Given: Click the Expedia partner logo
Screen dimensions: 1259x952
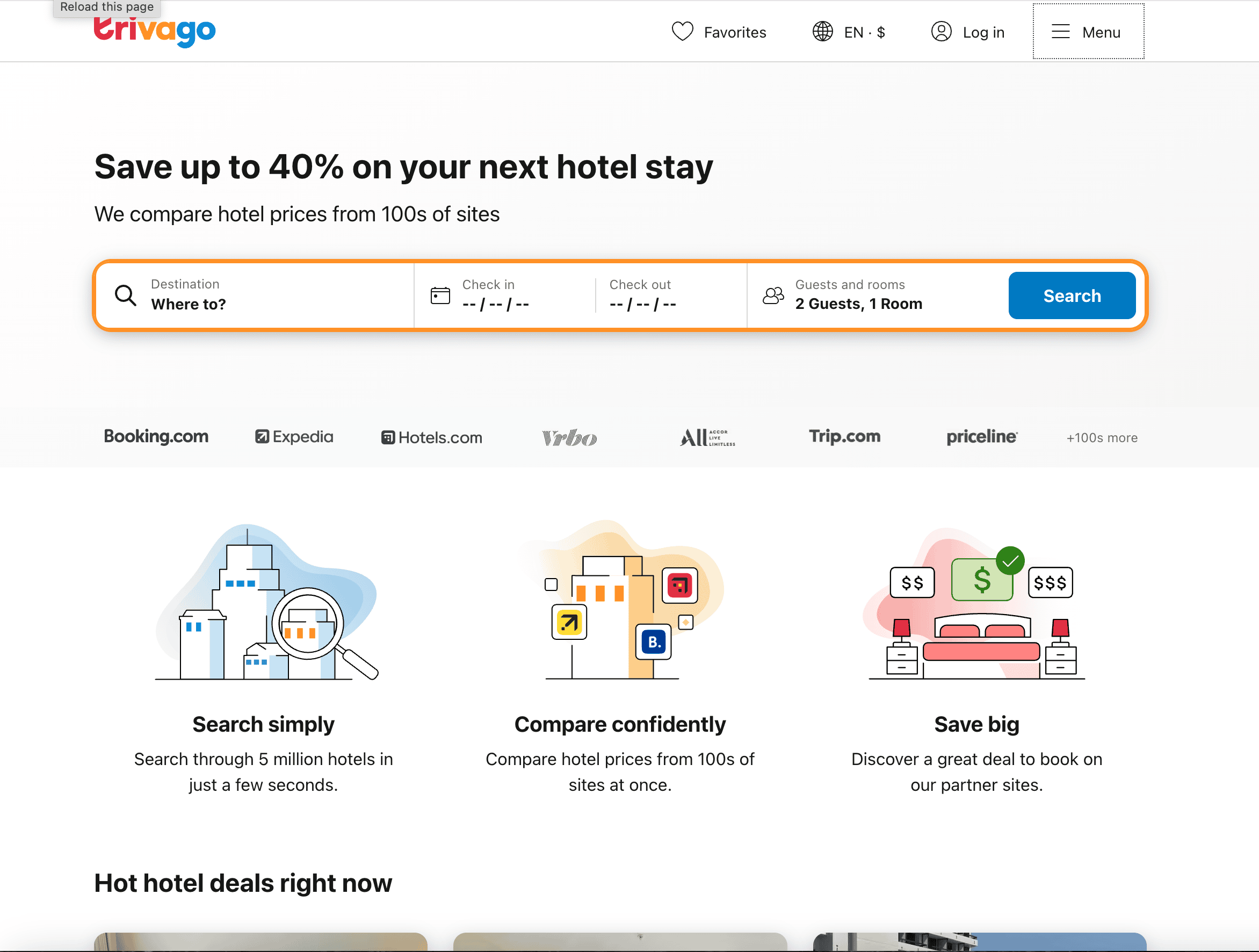Looking at the screenshot, I should 294,437.
